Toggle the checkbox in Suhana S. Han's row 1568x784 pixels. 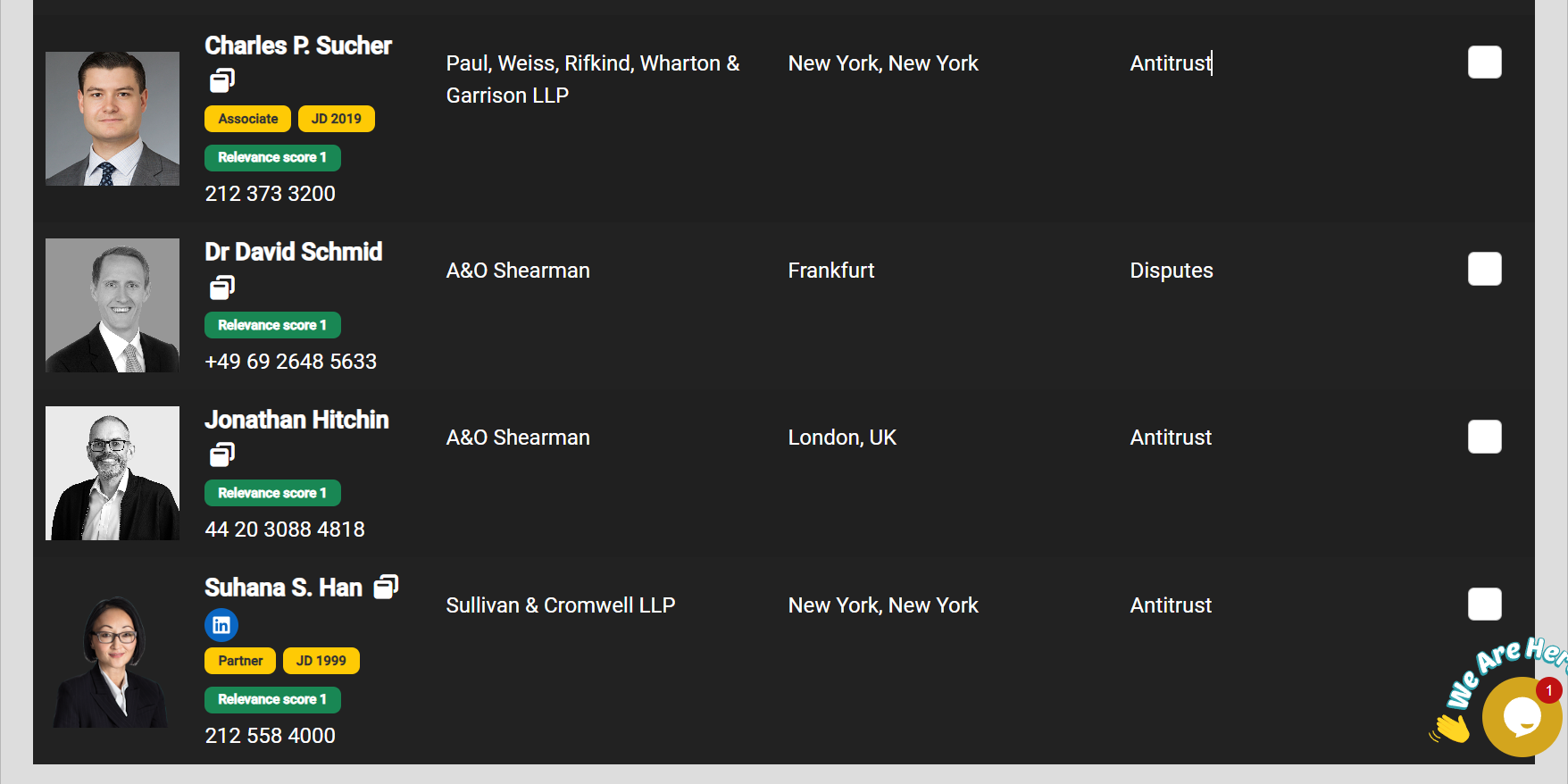(1485, 605)
